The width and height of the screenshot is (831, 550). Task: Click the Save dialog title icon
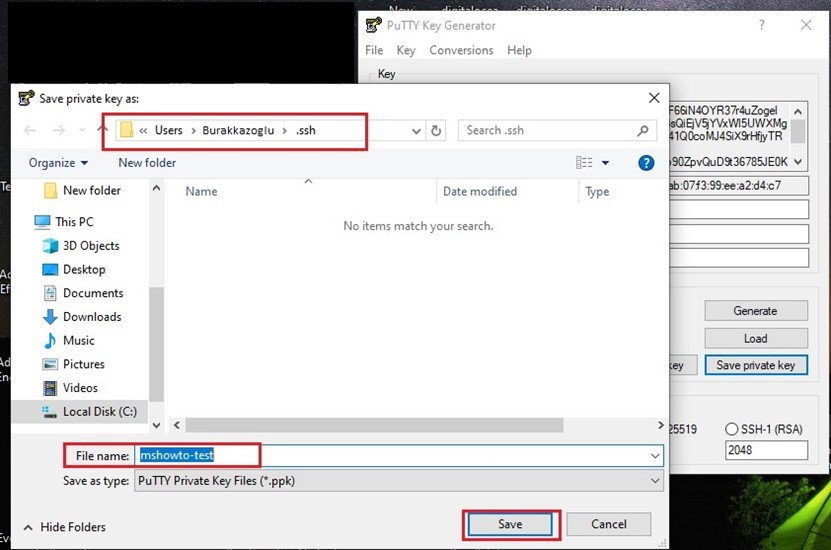point(26,98)
